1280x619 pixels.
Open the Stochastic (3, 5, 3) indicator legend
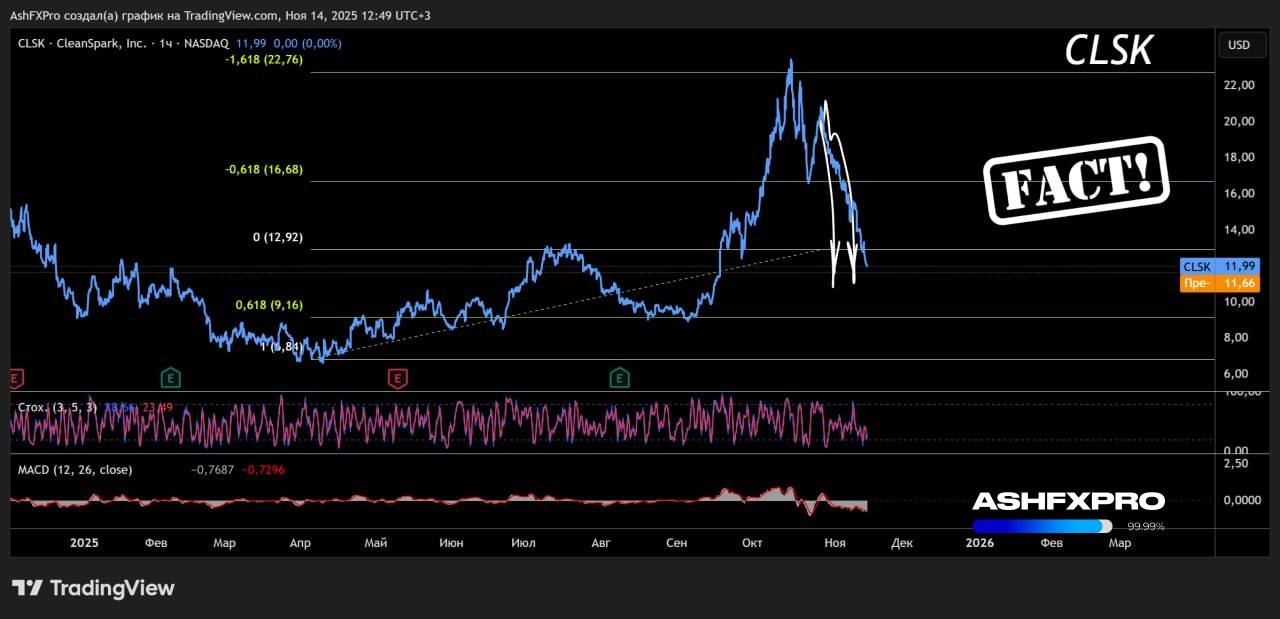[56, 407]
